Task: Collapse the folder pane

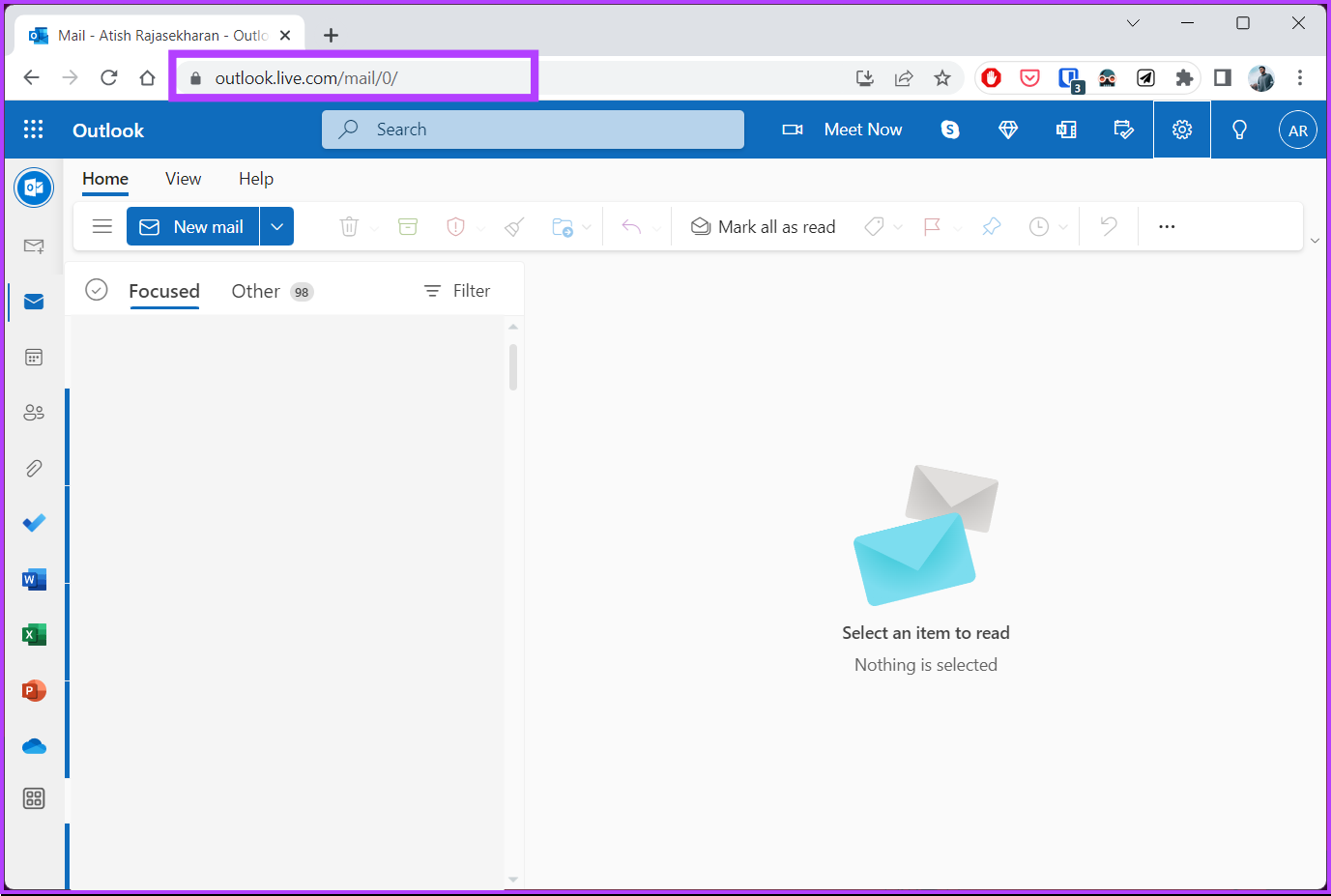Action: (x=101, y=226)
